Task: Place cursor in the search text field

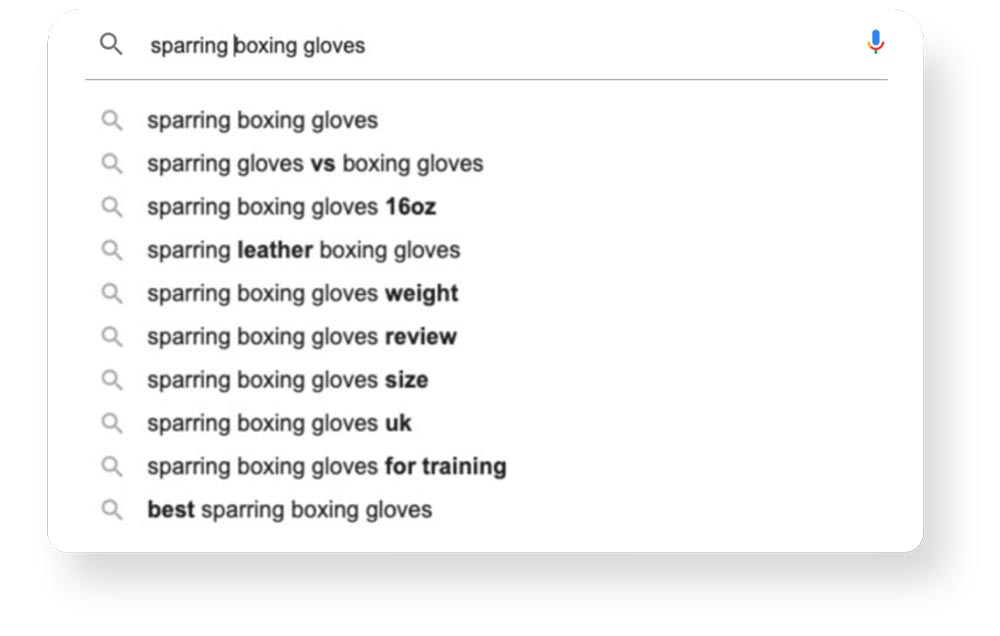Action: coord(400,44)
